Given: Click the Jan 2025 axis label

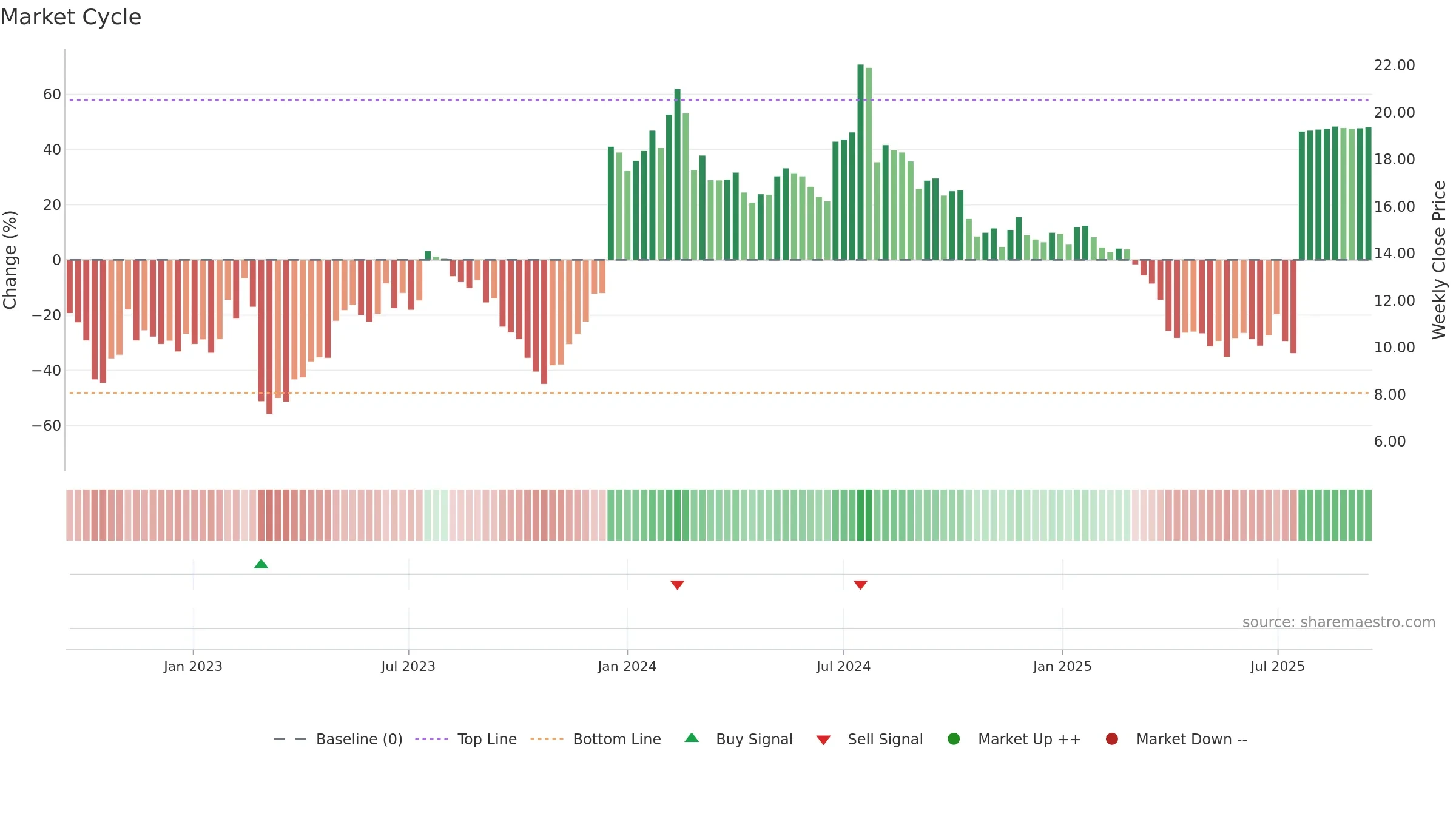Looking at the screenshot, I should pos(1062,667).
